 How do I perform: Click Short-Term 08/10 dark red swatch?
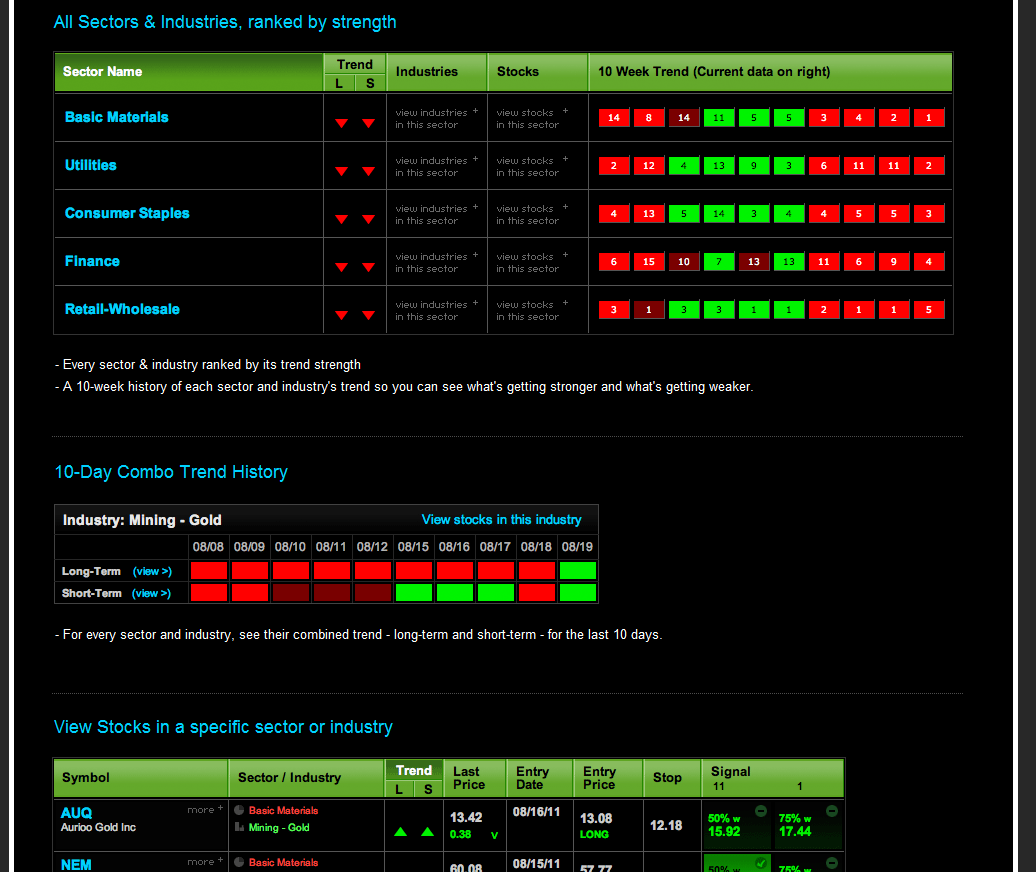pos(291,593)
